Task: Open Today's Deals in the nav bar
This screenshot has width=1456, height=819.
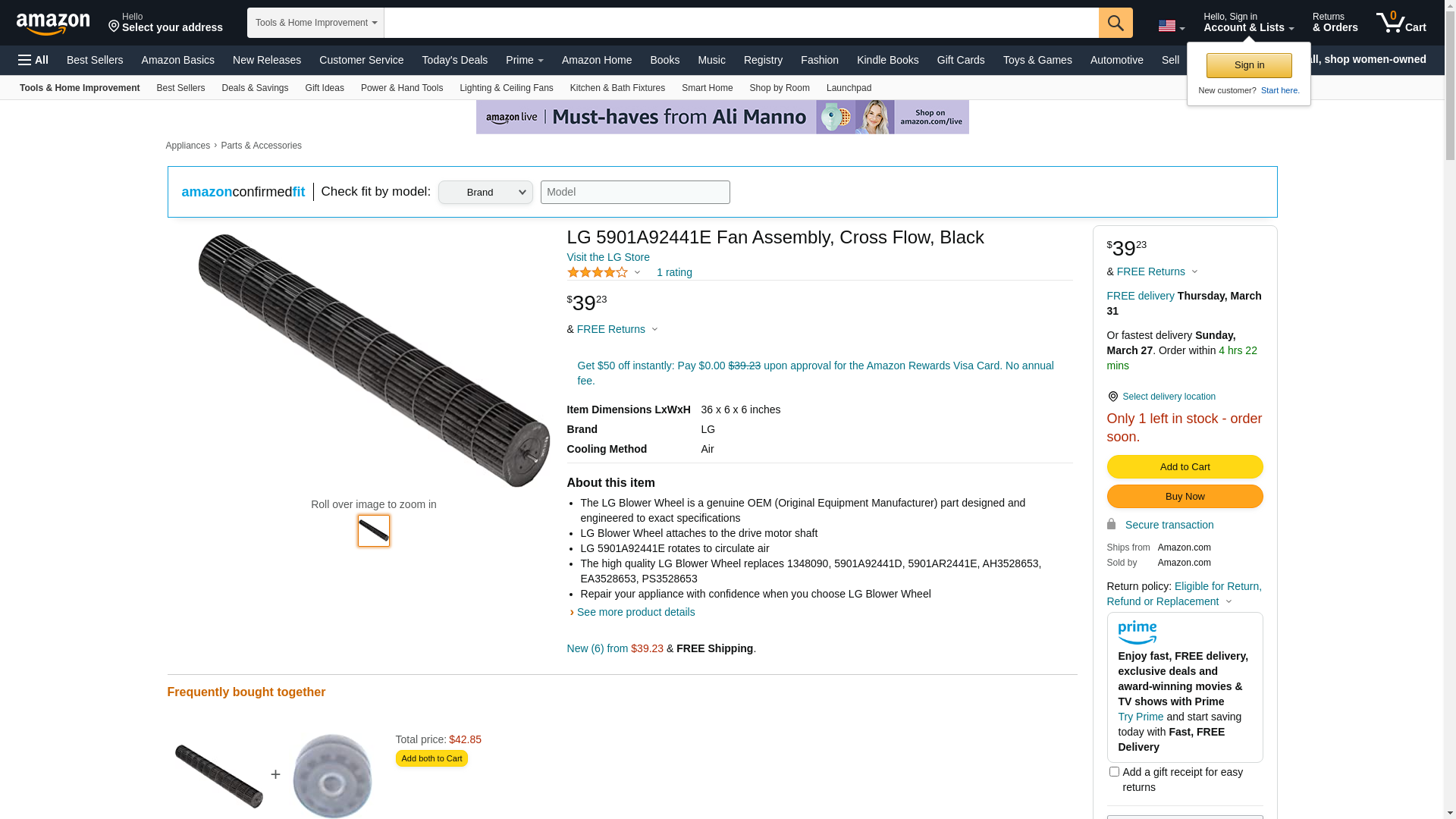Action: point(454,60)
